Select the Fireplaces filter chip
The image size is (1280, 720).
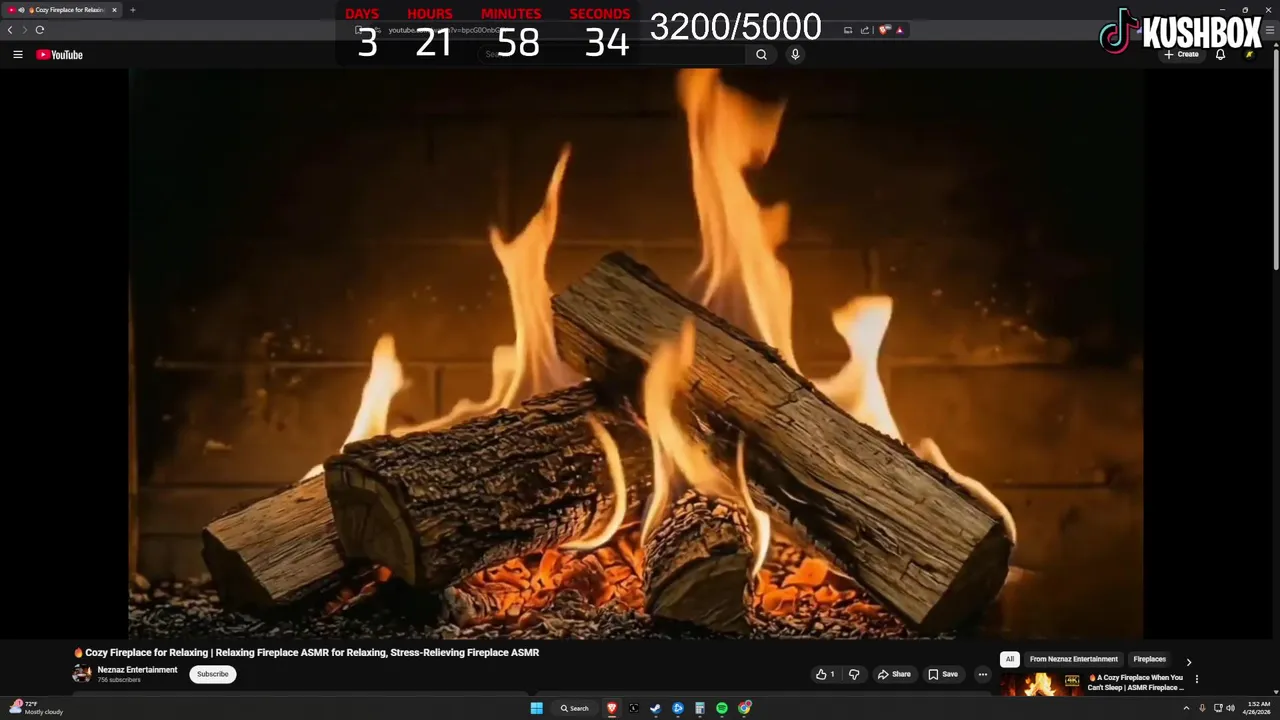[1149, 659]
